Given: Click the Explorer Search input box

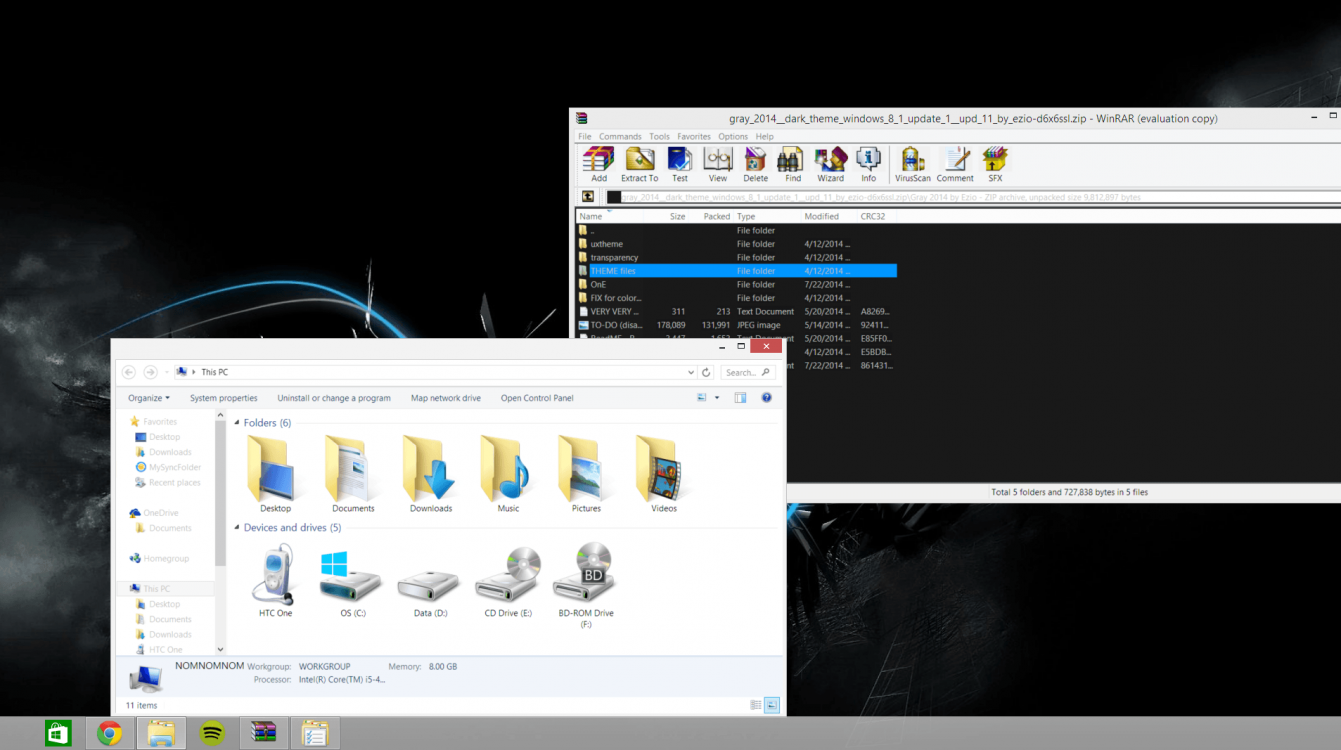Looking at the screenshot, I should (x=748, y=372).
